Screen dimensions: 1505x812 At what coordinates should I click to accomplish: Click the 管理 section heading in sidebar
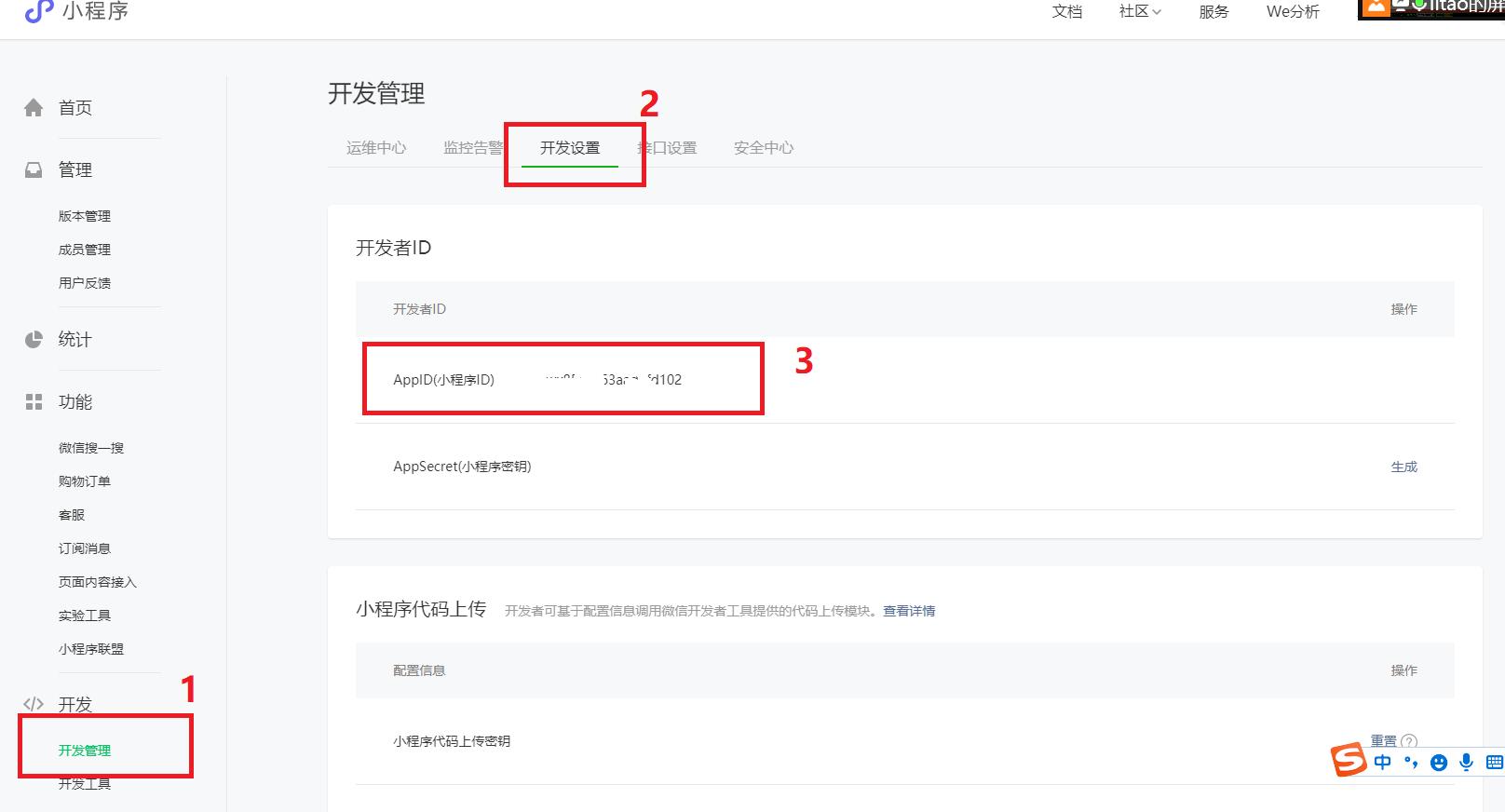tap(75, 169)
